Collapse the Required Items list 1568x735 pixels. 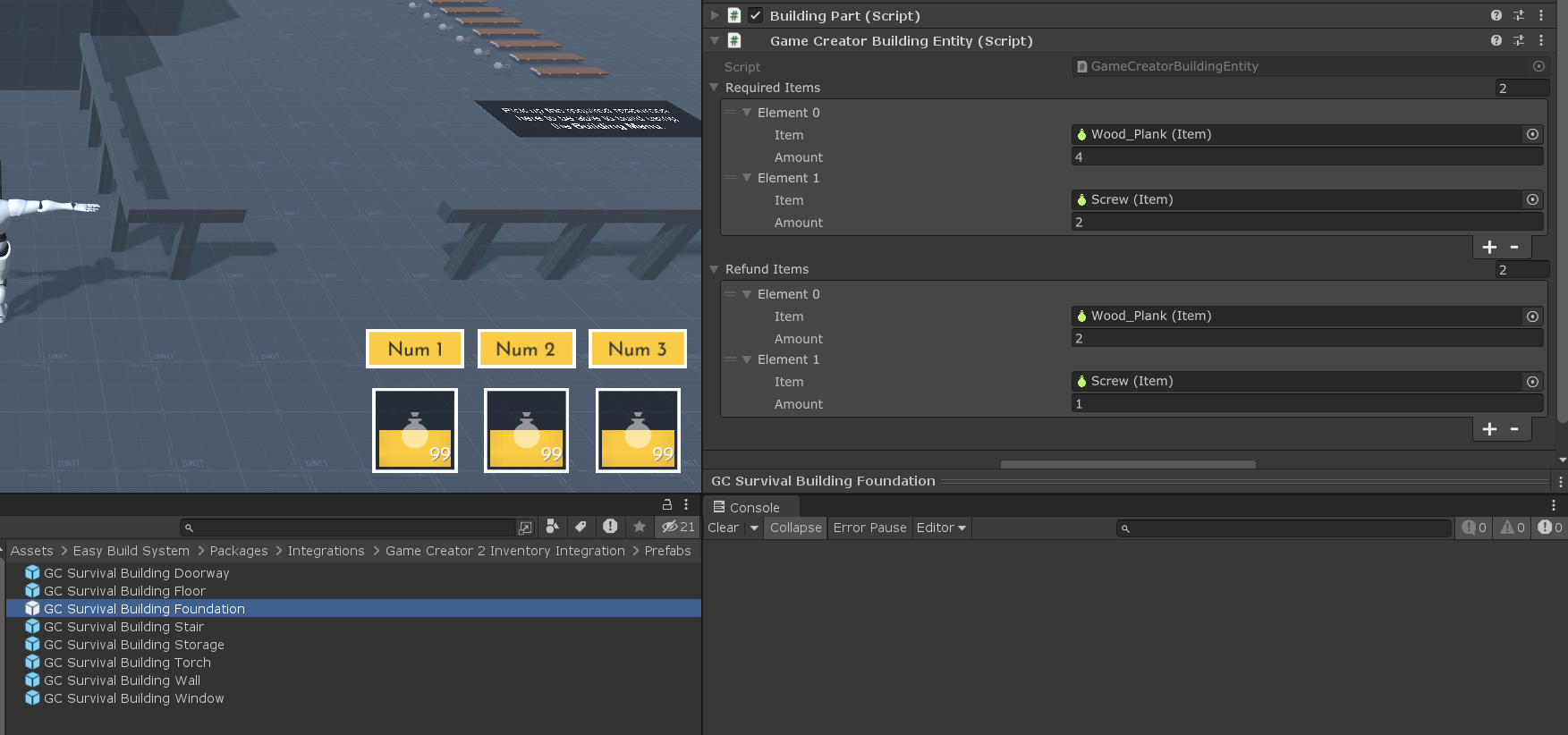click(714, 88)
